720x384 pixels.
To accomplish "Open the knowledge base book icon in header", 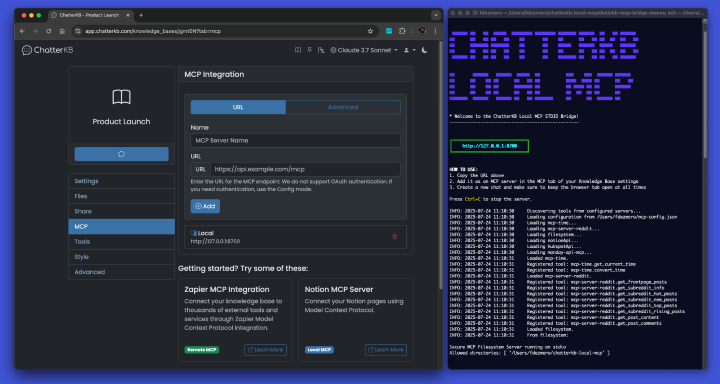I will click(x=298, y=50).
